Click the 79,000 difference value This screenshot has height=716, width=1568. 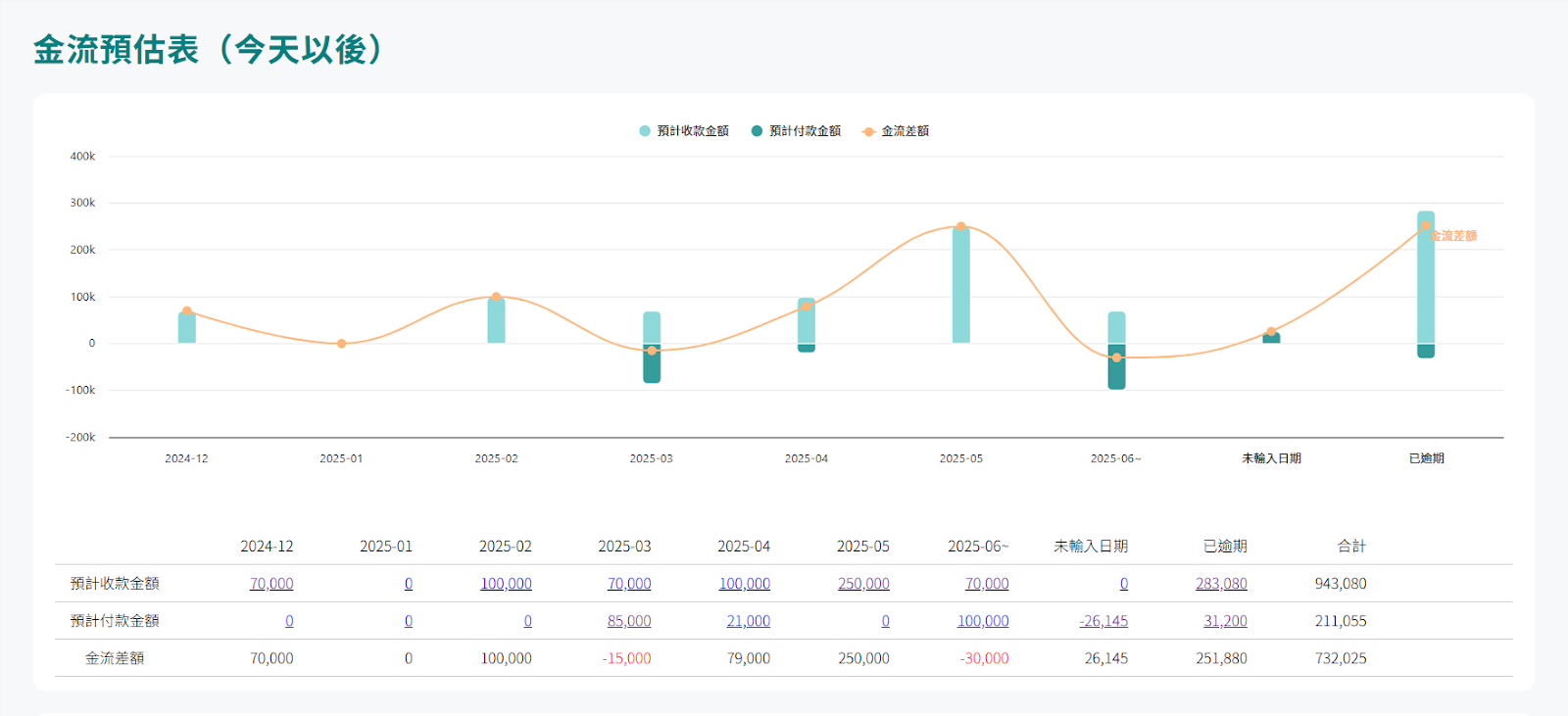click(x=749, y=658)
